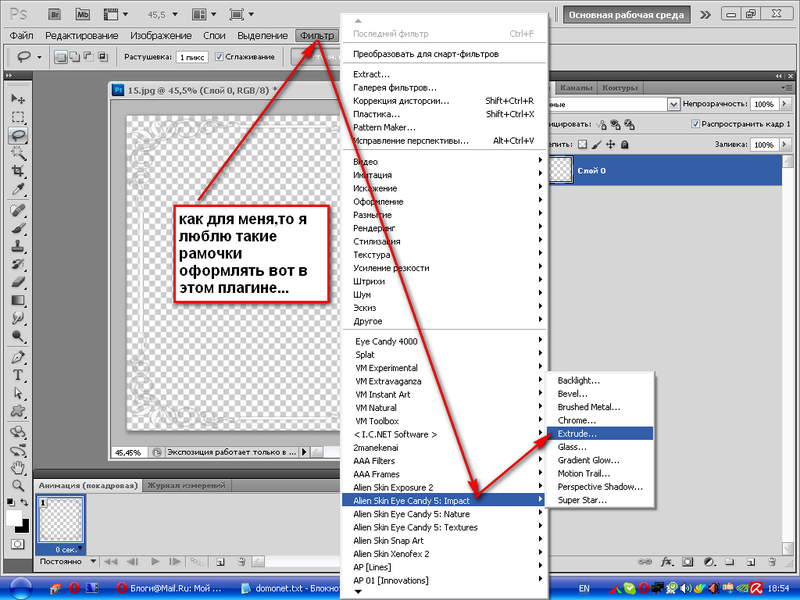Viewport: 800px width, 600px height.
Task: Open the zoom level 45,5 dropdown
Action: (175, 15)
